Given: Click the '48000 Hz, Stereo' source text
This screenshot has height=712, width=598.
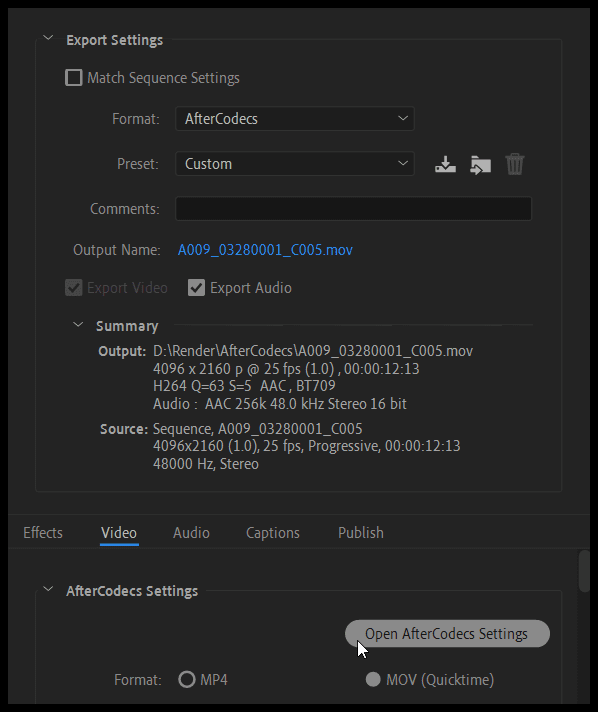Looking at the screenshot, I should 206,464.
